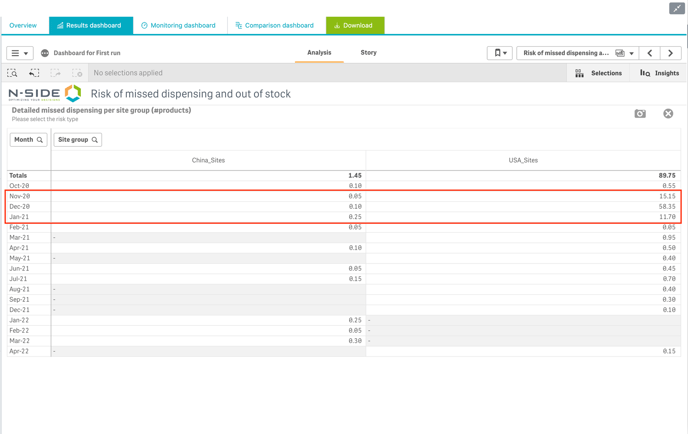
Task: Take a snapshot with the camera icon
Action: [640, 114]
